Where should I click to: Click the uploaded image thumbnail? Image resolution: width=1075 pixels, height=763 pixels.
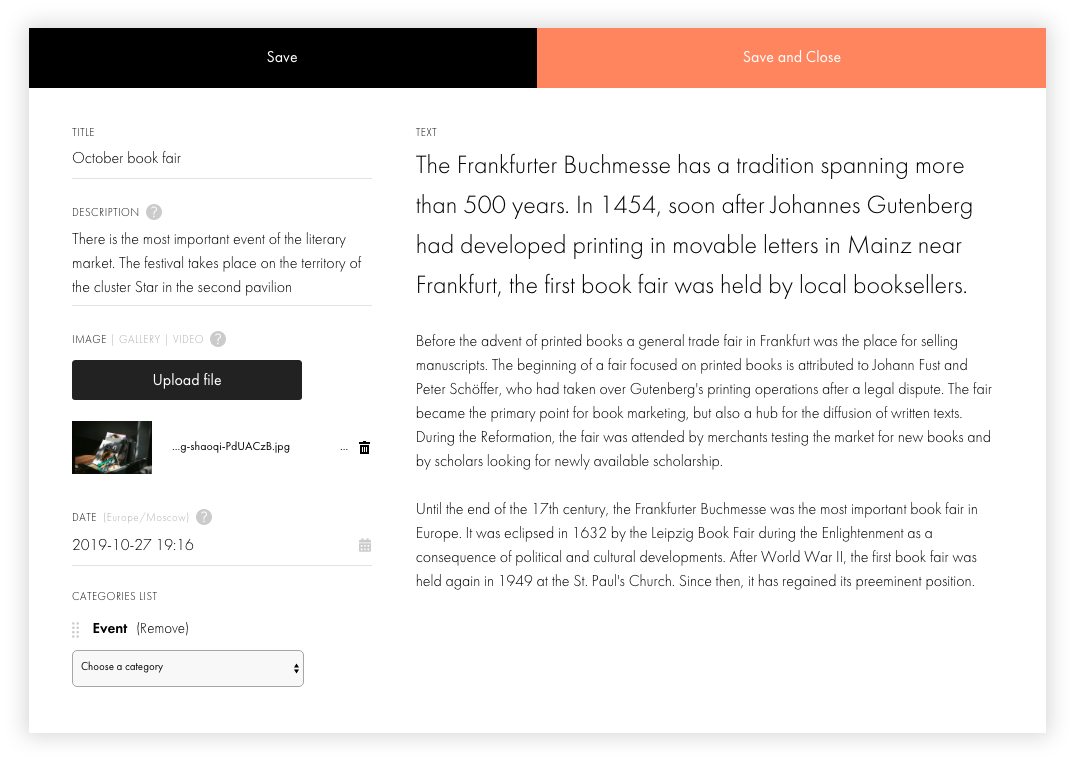tap(112, 447)
